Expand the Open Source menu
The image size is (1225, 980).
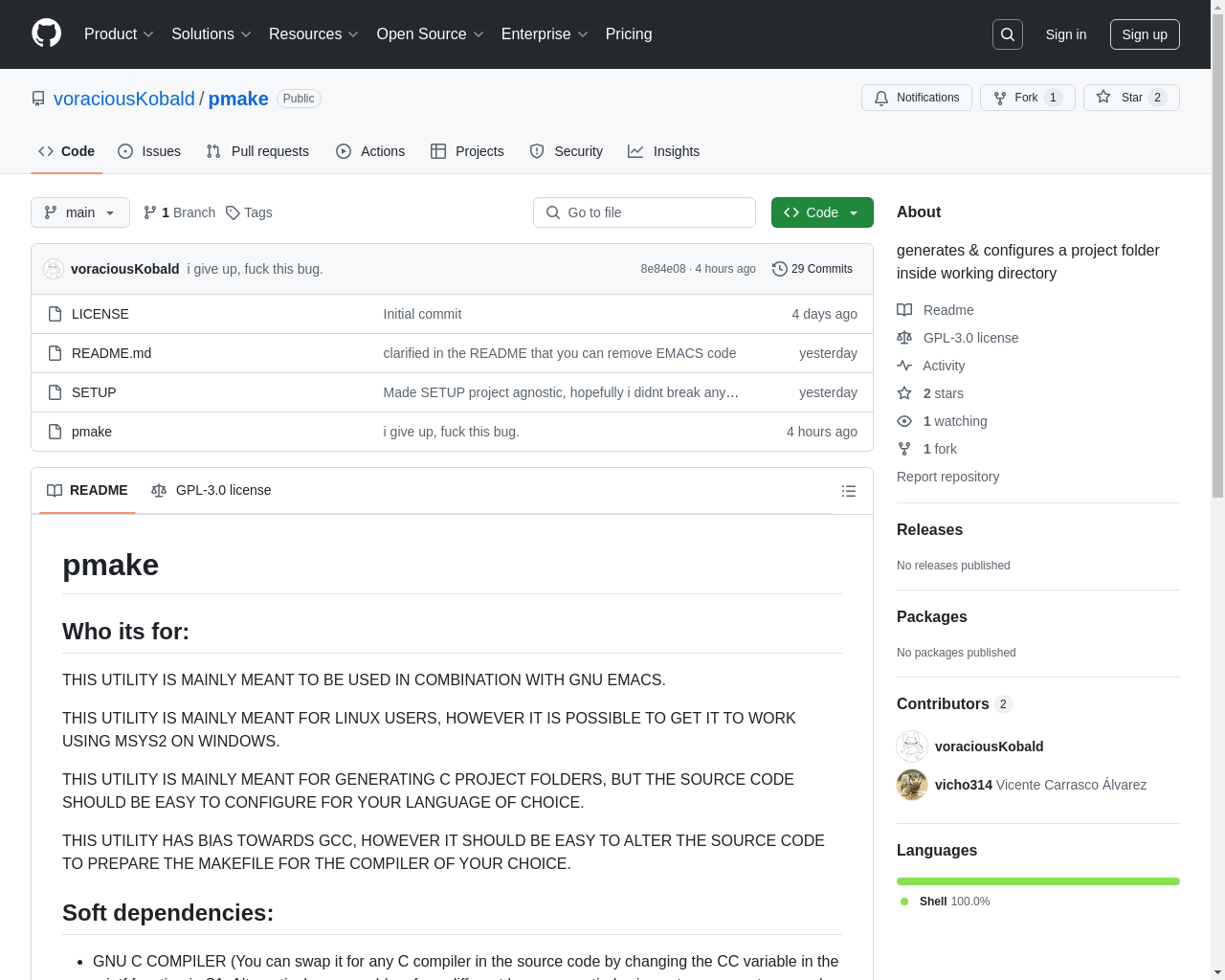pyautogui.click(x=431, y=34)
